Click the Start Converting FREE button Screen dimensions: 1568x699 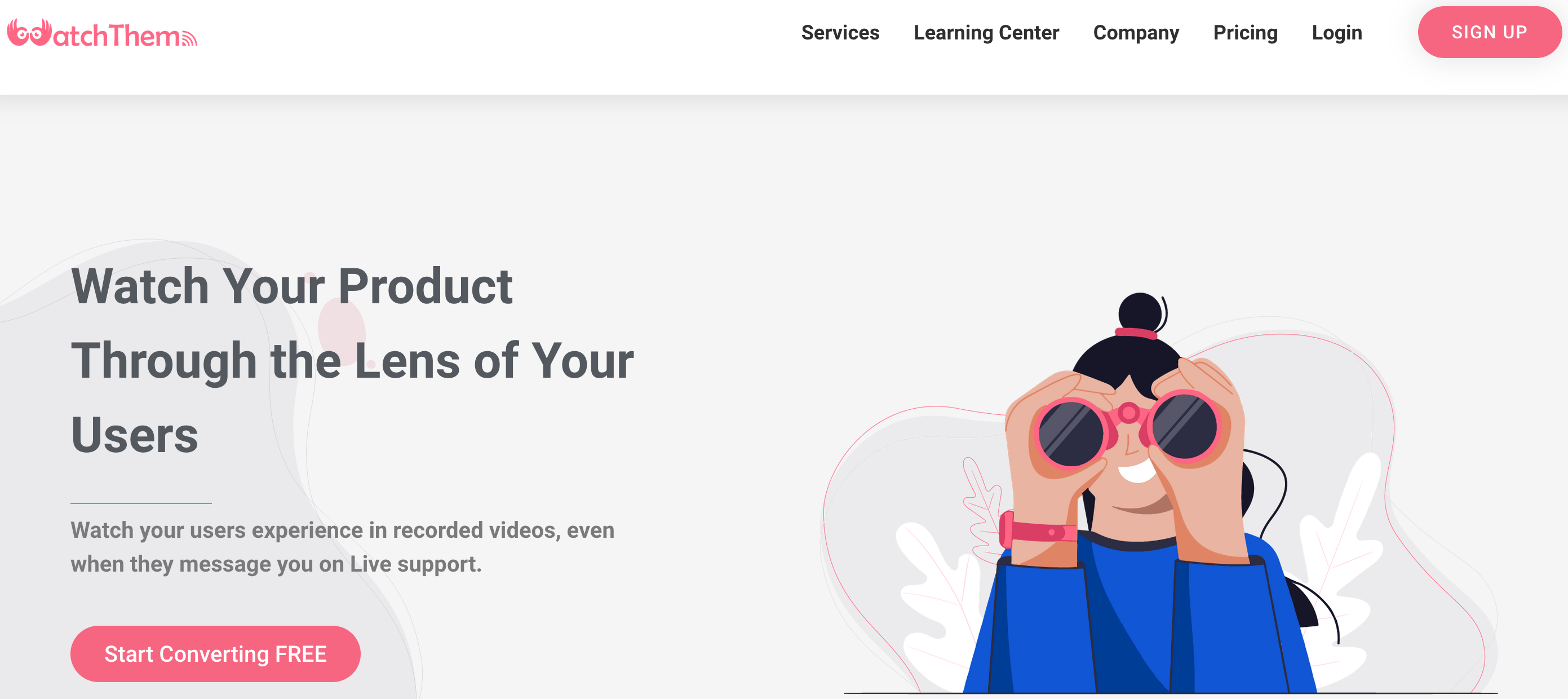pyautogui.click(x=215, y=654)
